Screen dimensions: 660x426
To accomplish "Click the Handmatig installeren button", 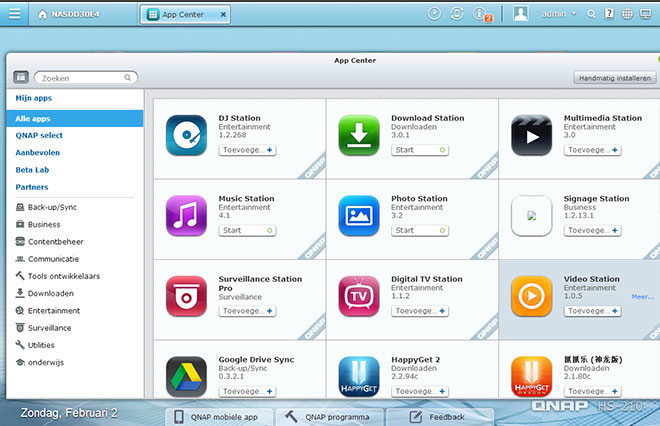I will 615,78.
